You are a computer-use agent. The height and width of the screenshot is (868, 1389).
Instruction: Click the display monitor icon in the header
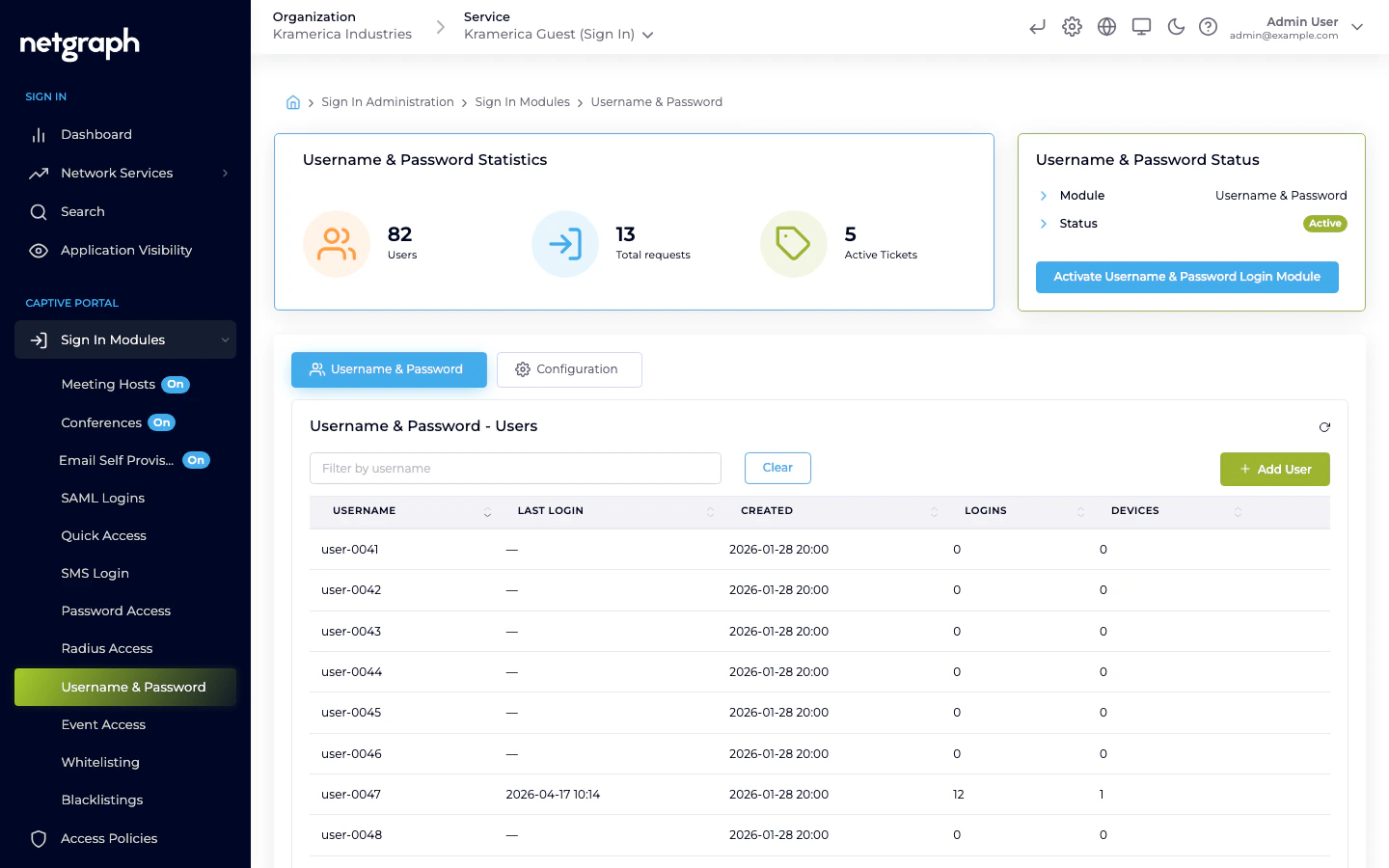tap(1141, 27)
